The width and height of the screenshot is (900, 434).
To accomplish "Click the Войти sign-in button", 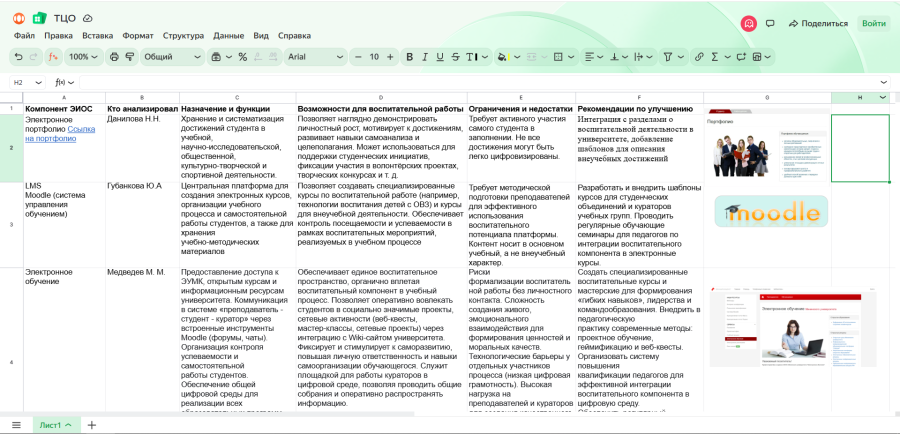I will pos(874,24).
